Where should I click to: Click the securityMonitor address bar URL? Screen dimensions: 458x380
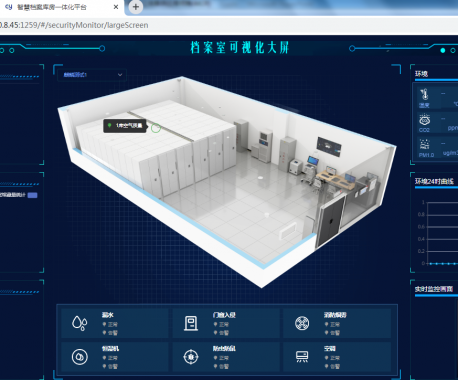point(74,25)
